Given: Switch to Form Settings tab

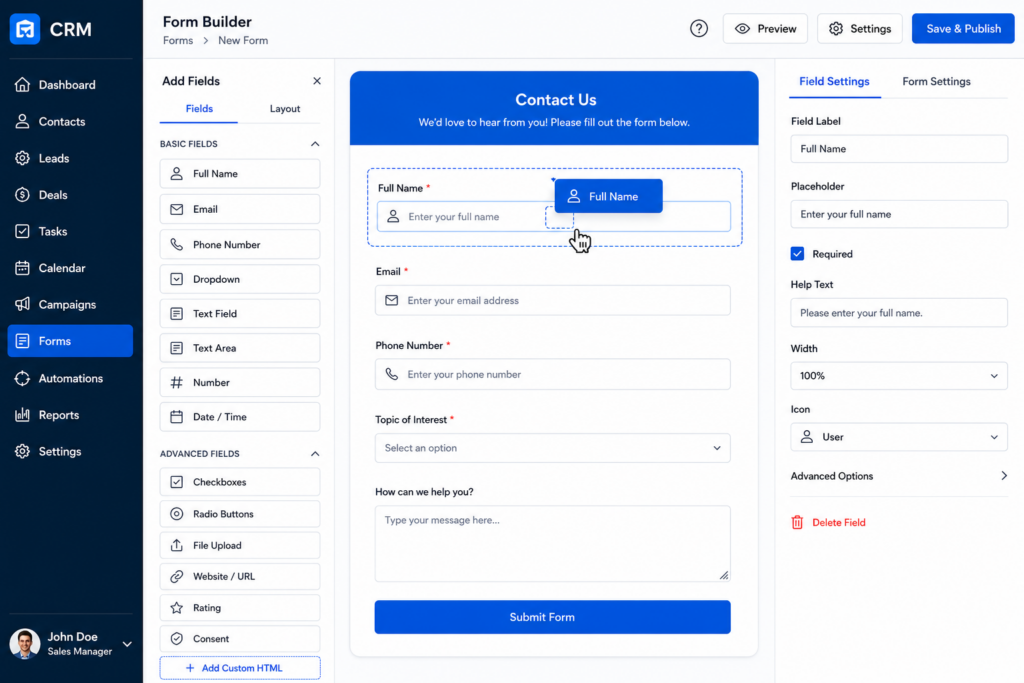Looking at the screenshot, I should pos(936,82).
